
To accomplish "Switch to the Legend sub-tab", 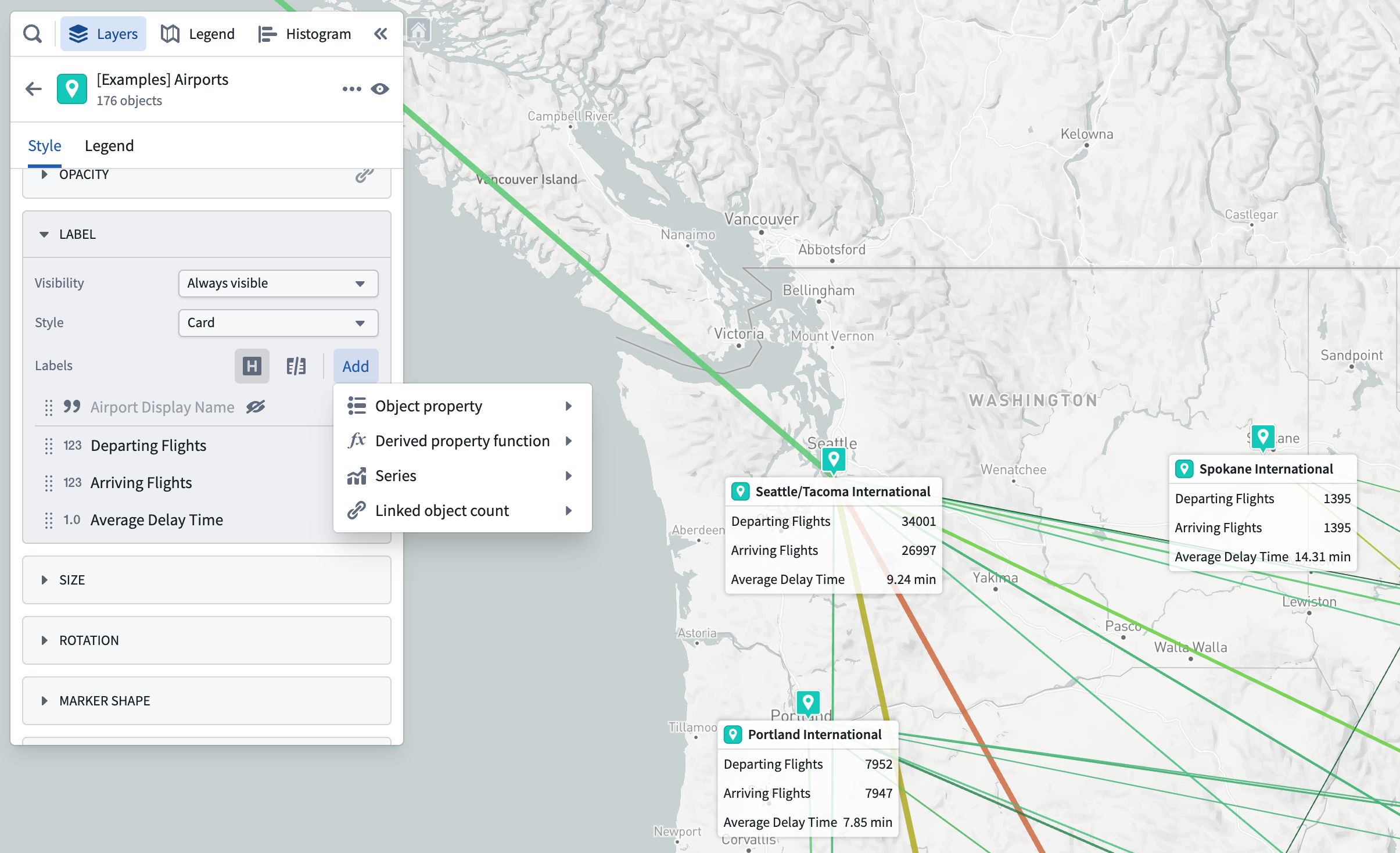I will [109, 145].
